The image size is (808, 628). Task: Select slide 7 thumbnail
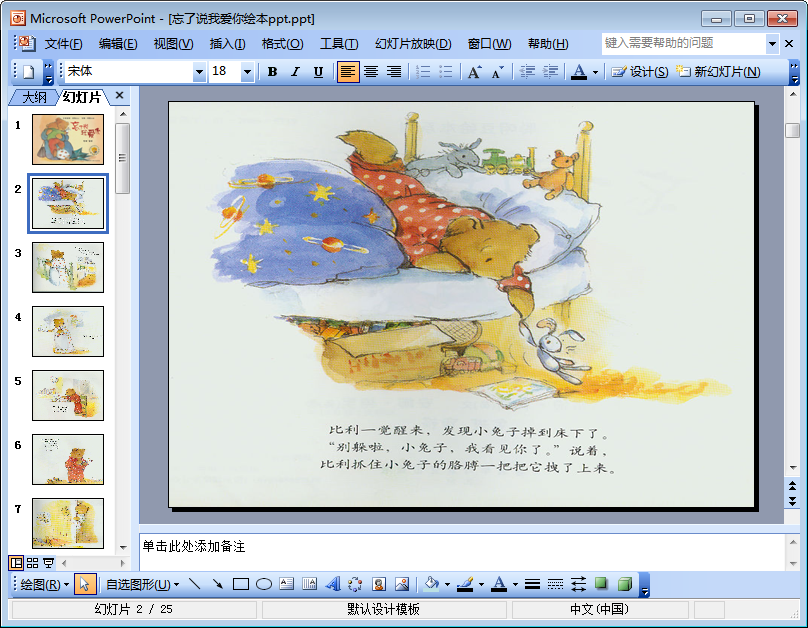pos(68,523)
